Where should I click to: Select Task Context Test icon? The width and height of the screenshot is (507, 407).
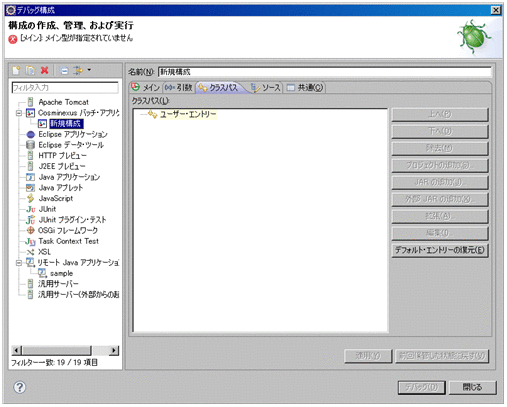point(30,241)
